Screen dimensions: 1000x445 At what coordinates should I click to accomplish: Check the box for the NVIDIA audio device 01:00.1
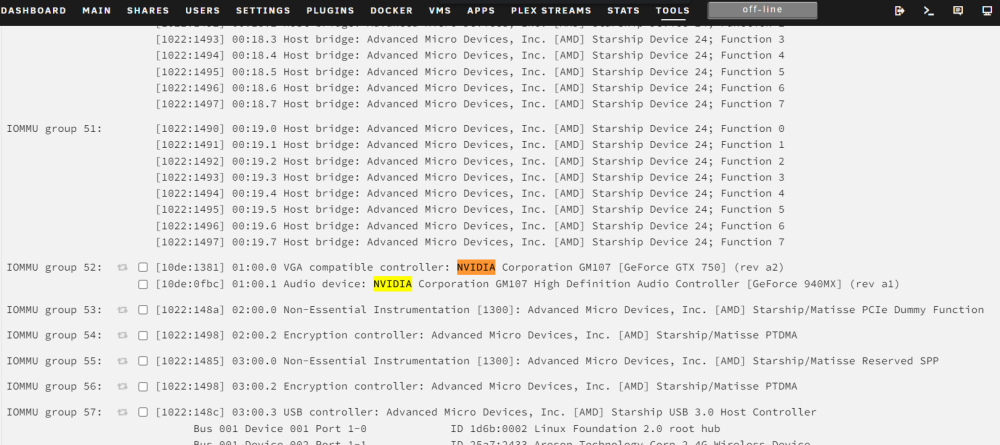point(143,284)
